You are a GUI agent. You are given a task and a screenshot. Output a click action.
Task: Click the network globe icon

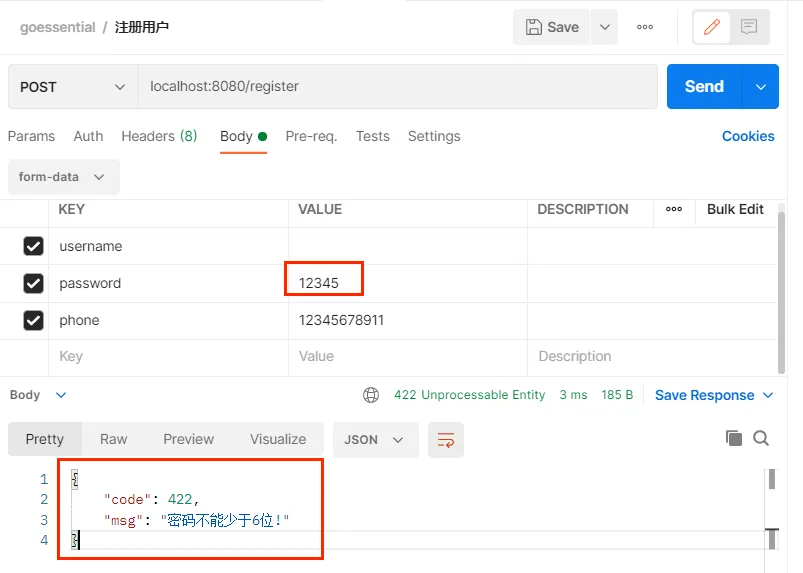(x=371, y=395)
